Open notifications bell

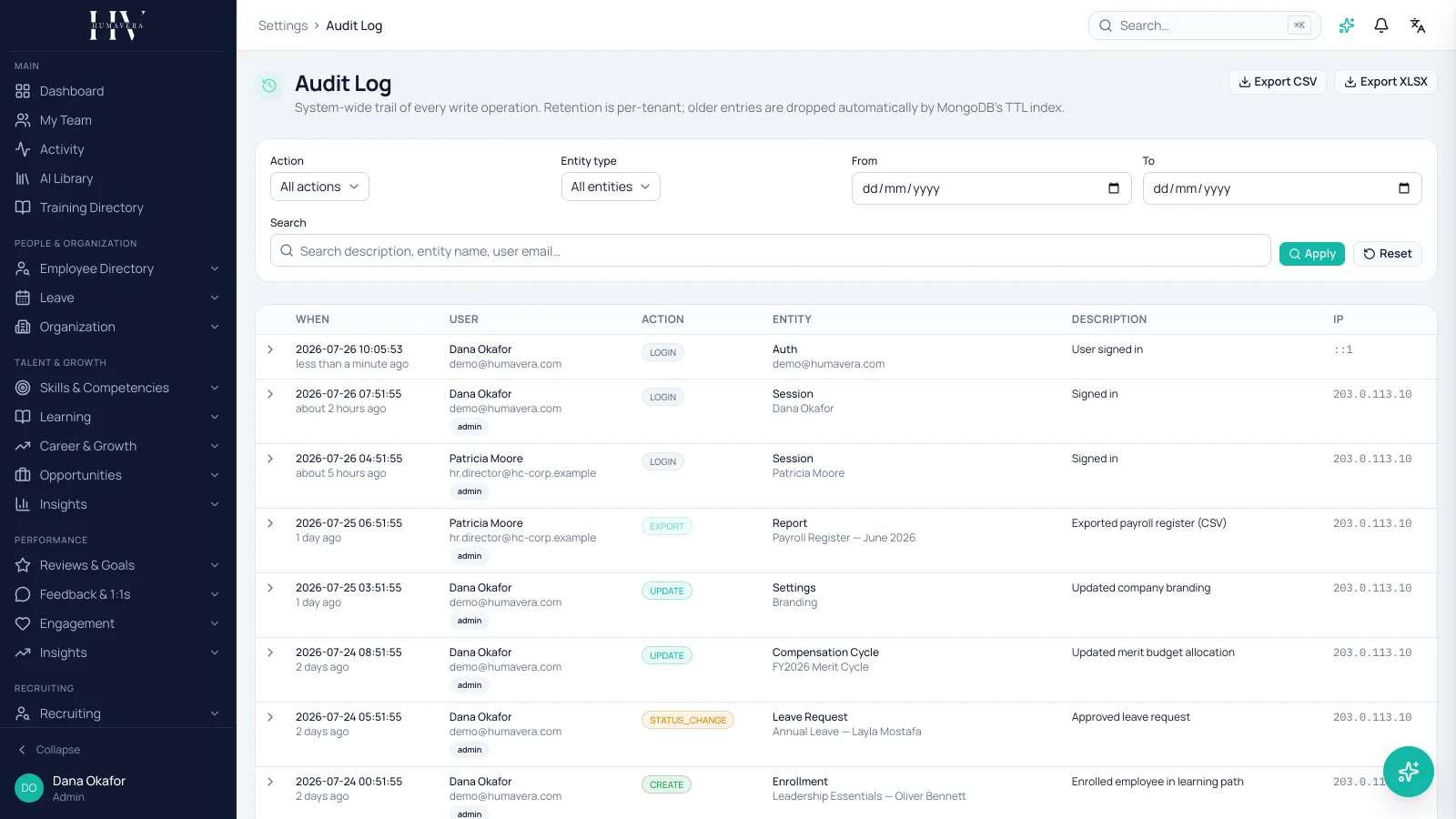click(x=1381, y=25)
